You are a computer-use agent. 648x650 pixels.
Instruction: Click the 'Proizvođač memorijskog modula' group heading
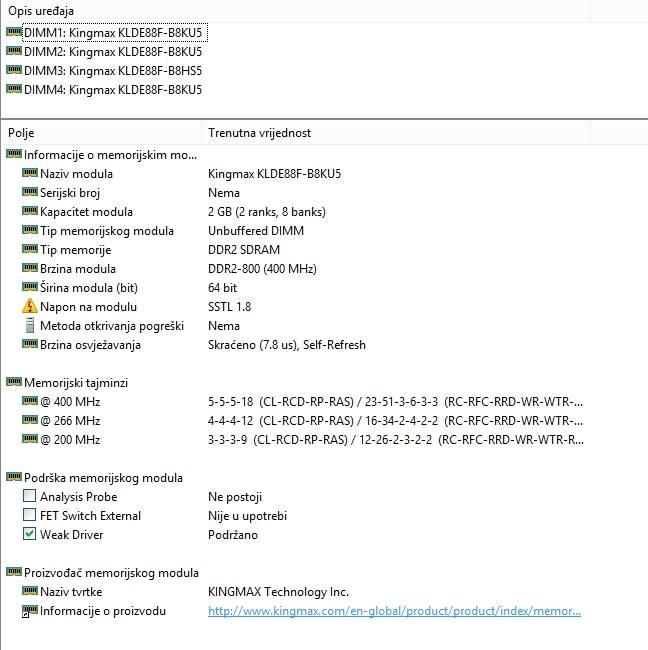[x=111, y=573]
